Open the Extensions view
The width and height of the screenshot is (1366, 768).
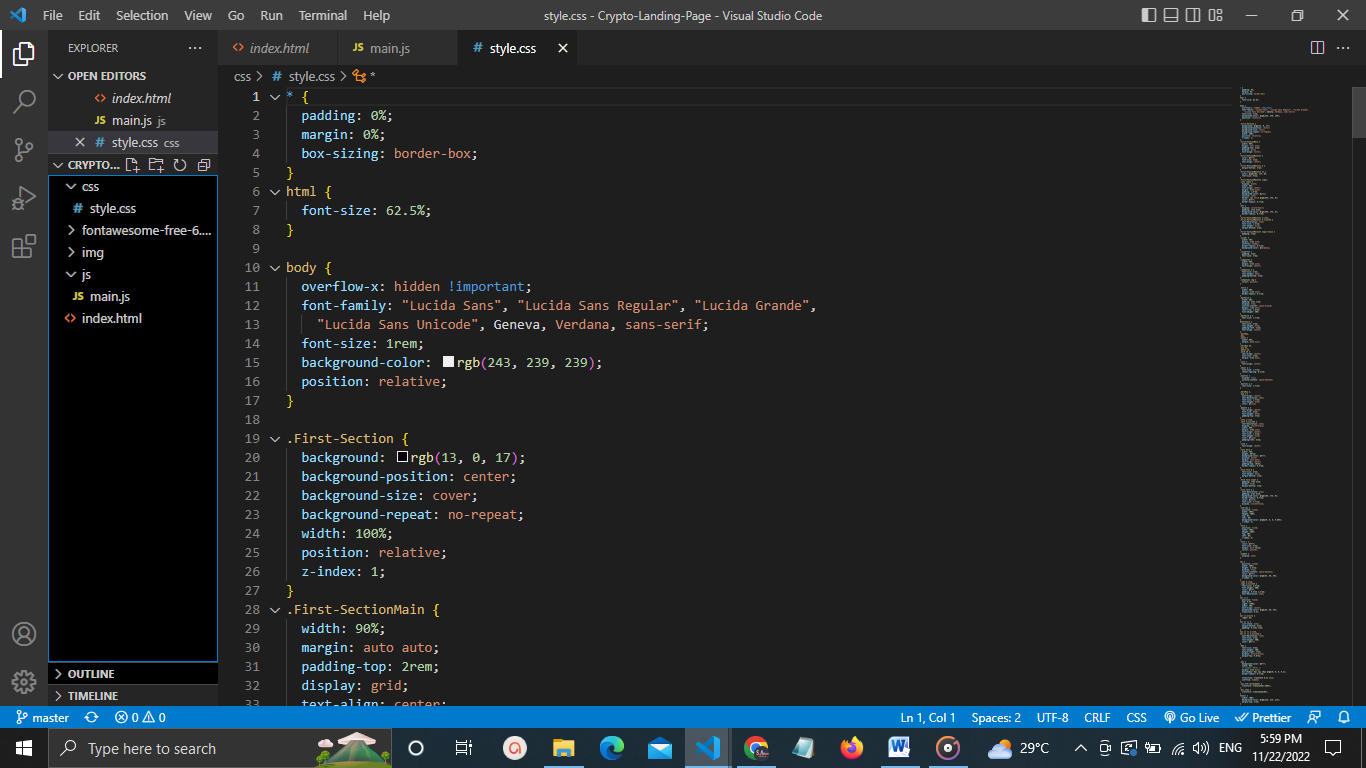[x=24, y=247]
